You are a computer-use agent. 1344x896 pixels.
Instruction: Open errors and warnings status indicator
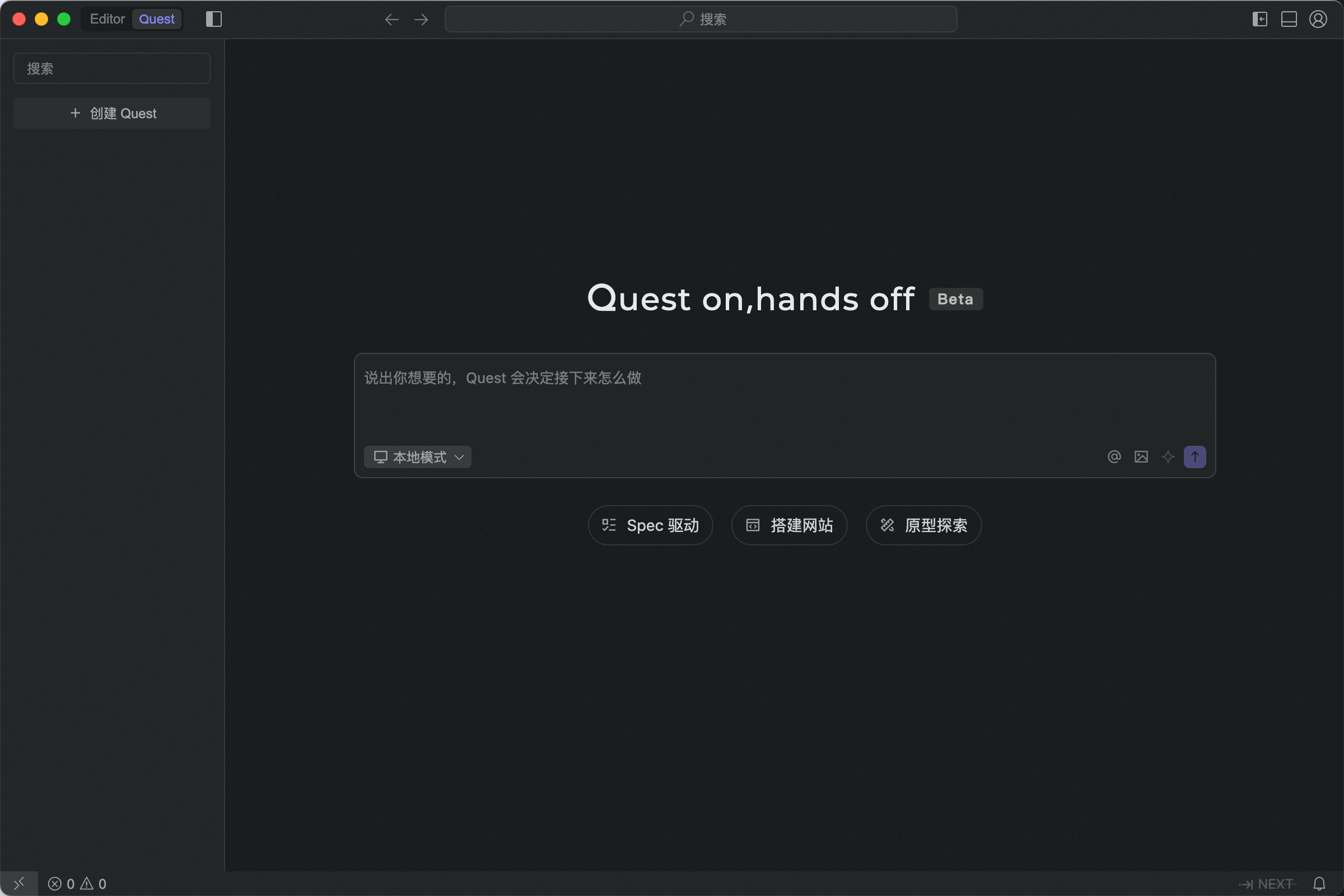[x=77, y=884]
